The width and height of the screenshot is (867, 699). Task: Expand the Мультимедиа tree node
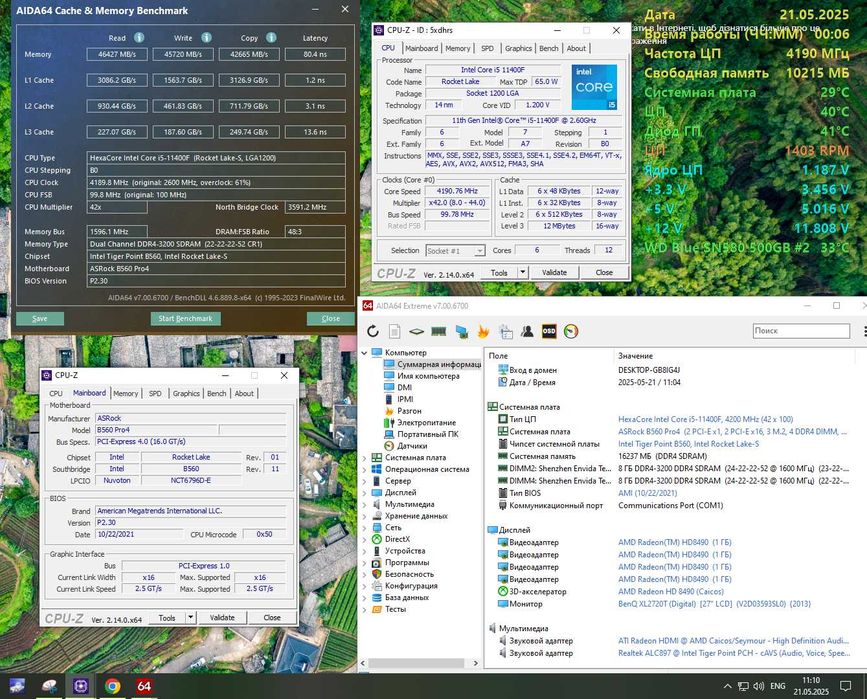coord(364,504)
